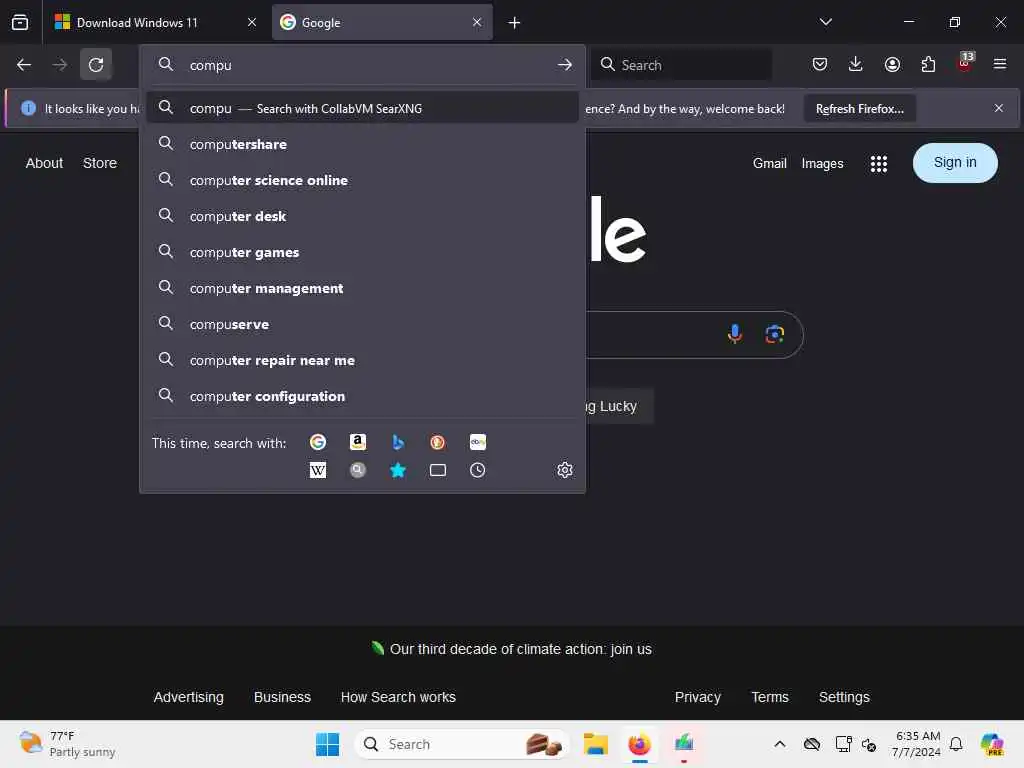Viewport: 1024px width, 768px height.
Task: Show hidden system tray icons
Action: [x=780, y=744]
